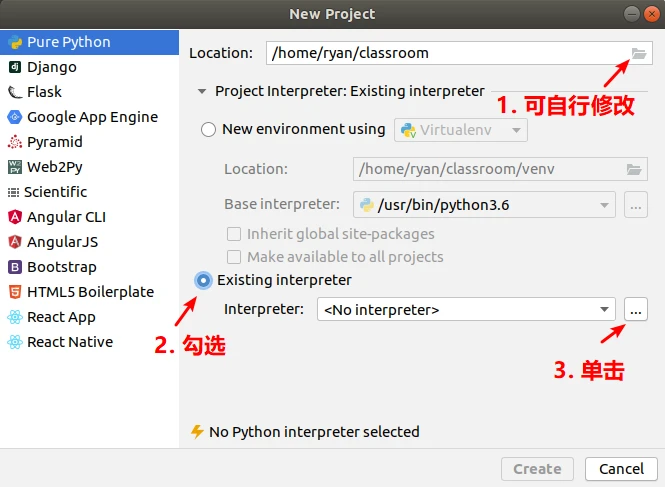Click No Python interpreter selected message
The image size is (665, 487).
click(x=314, y=432)
